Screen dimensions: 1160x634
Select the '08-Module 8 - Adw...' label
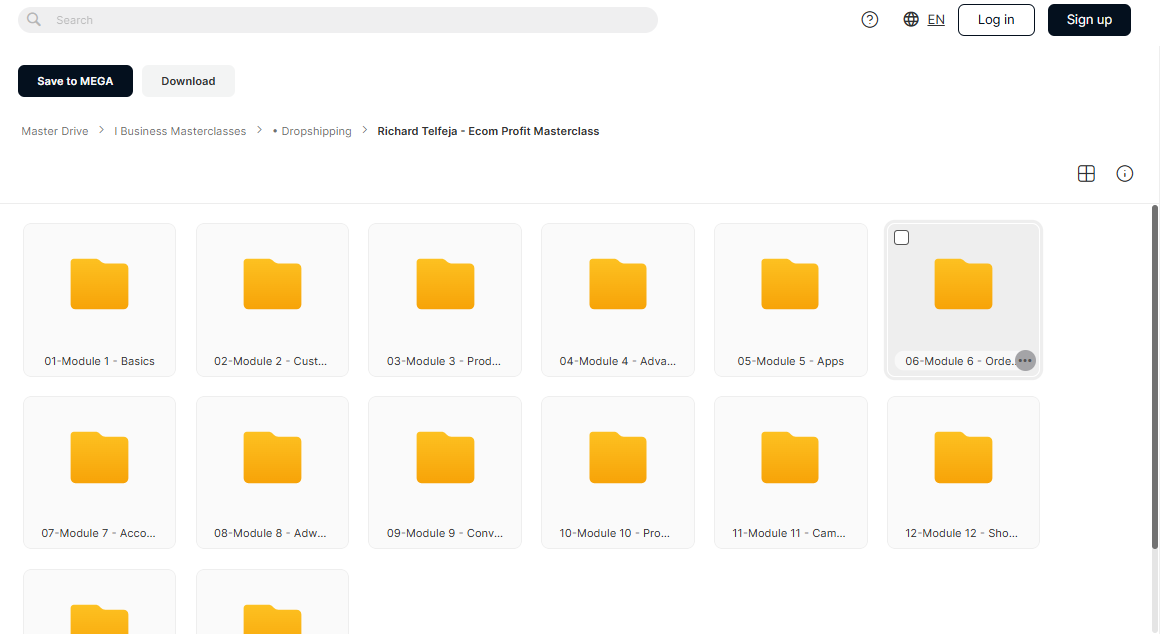(270, 533)
